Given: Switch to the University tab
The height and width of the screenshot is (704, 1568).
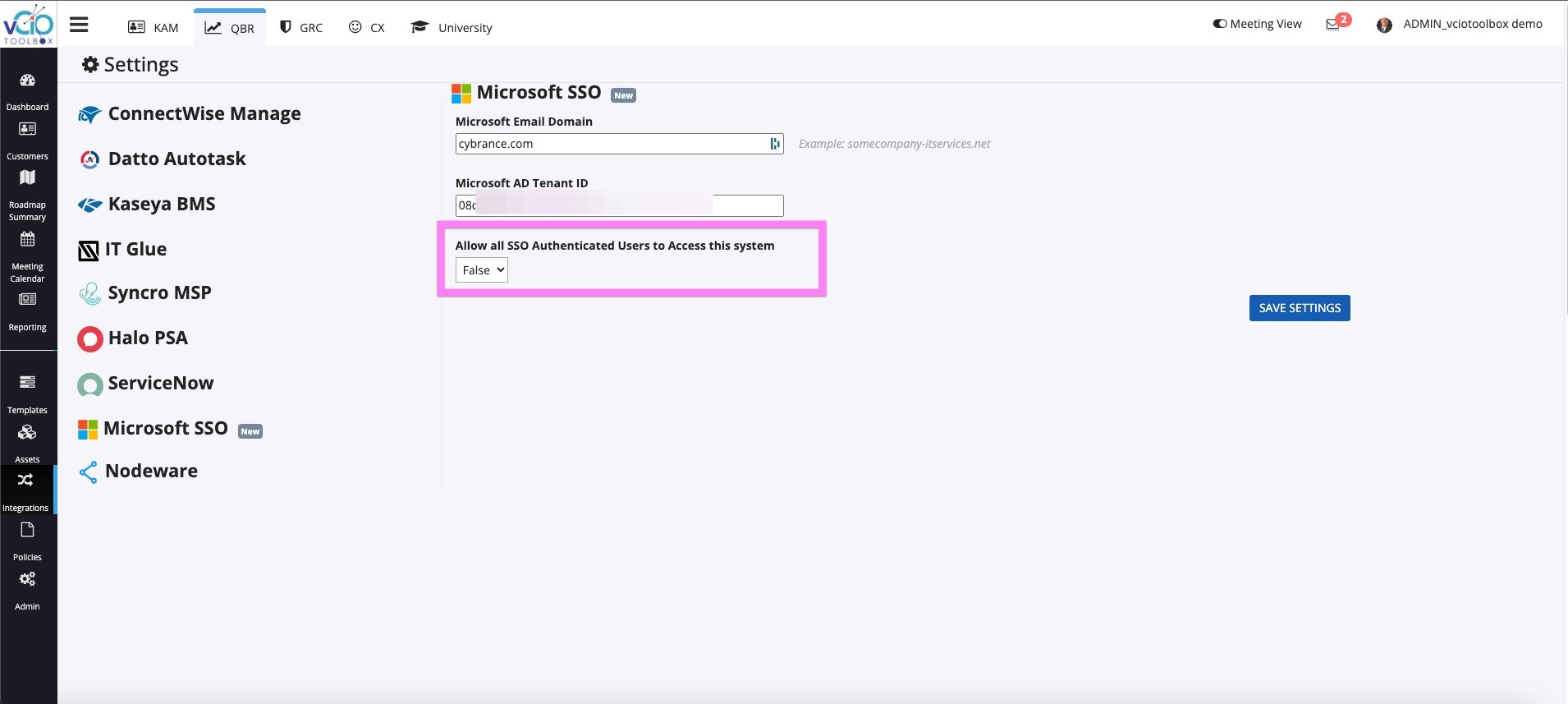Looking at the screenshot, I should [x=452, y=27].
